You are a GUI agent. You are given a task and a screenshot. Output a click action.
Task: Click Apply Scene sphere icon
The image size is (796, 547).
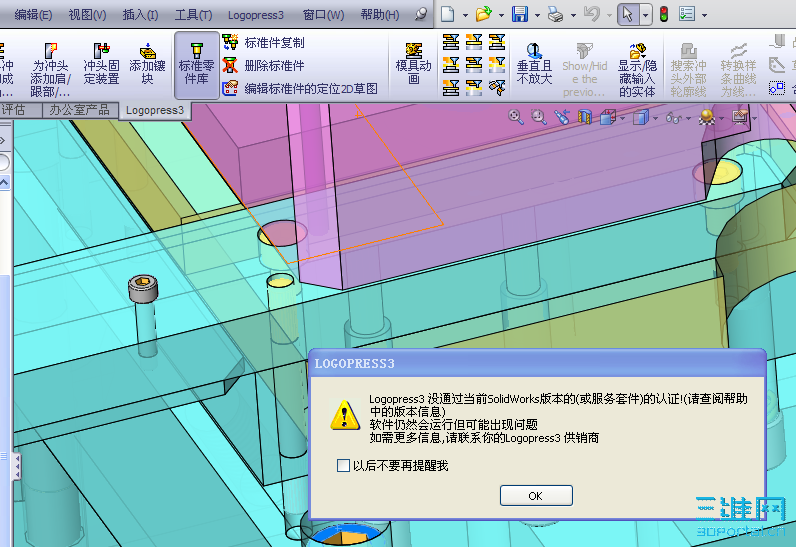coord(707,117)
